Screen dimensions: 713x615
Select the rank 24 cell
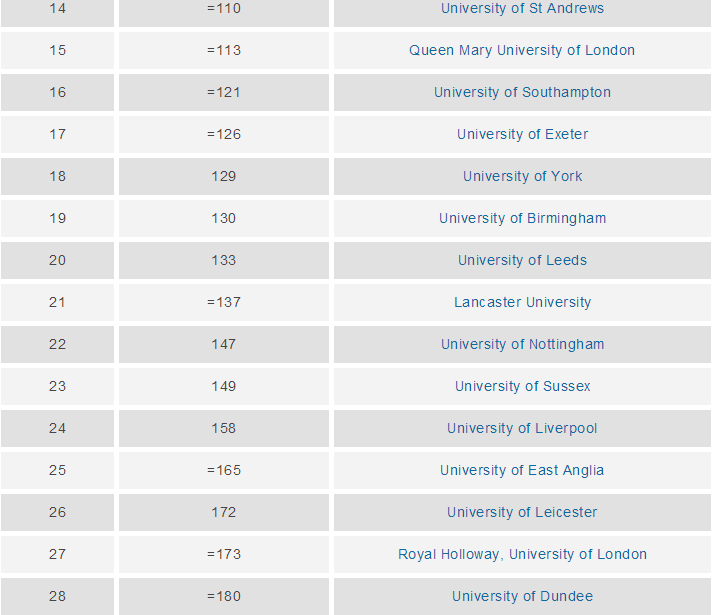[57, 429]
